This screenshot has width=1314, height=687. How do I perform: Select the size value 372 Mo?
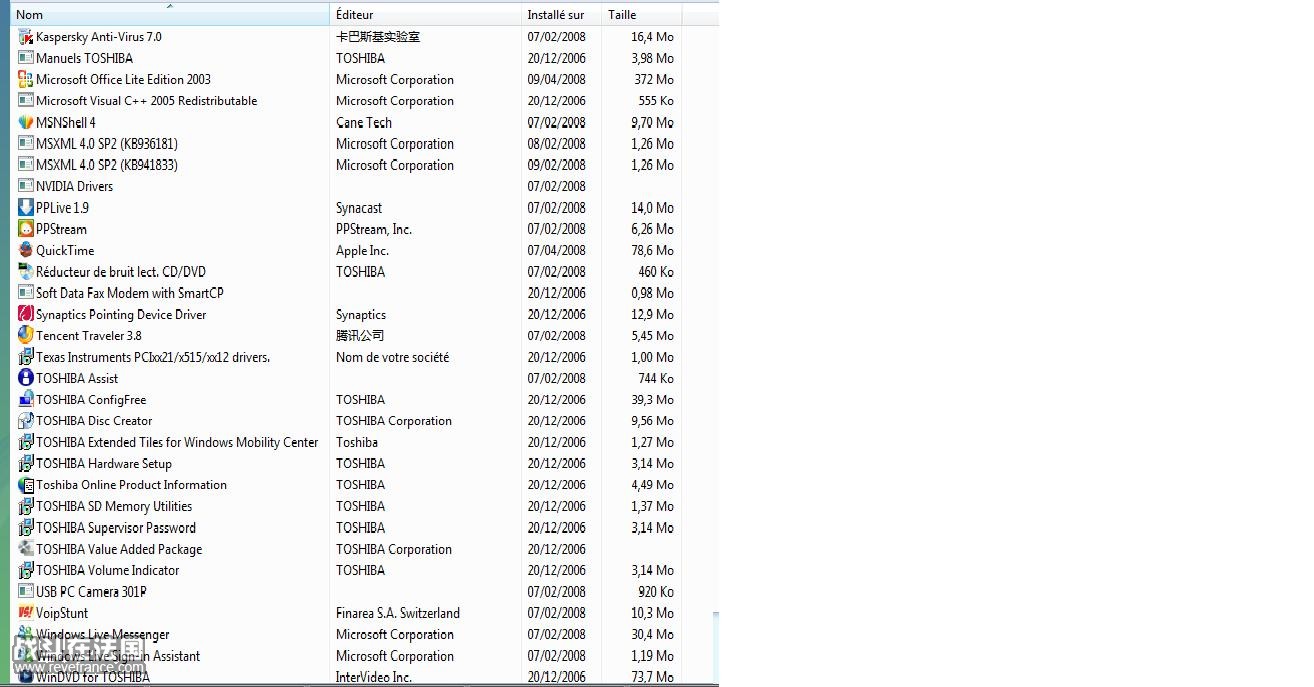654,80
